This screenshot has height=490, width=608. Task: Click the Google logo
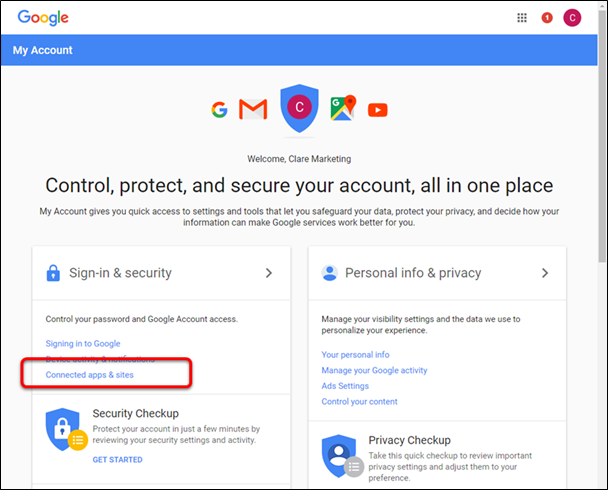pos(43,17)
